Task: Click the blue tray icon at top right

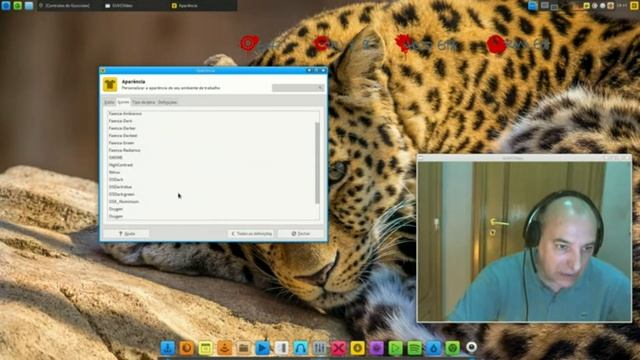Action: pyautogui.click(x=533, y=5)
